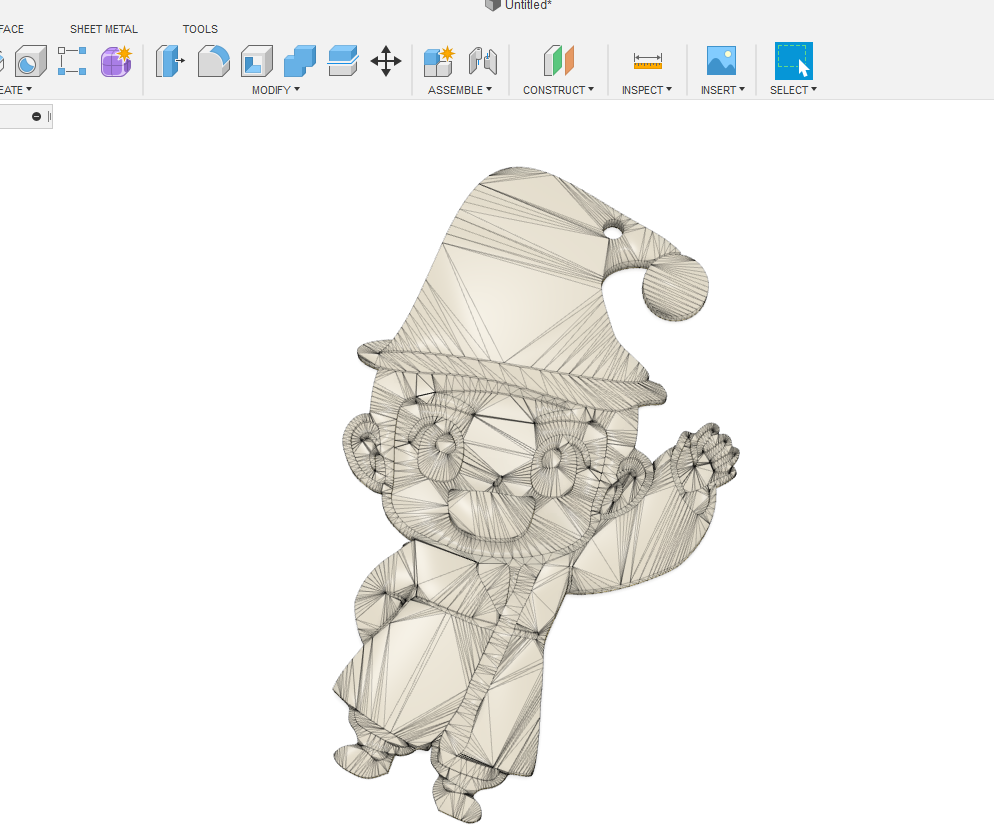
Task: Select the Split Body tool icon
Action: 343,61
